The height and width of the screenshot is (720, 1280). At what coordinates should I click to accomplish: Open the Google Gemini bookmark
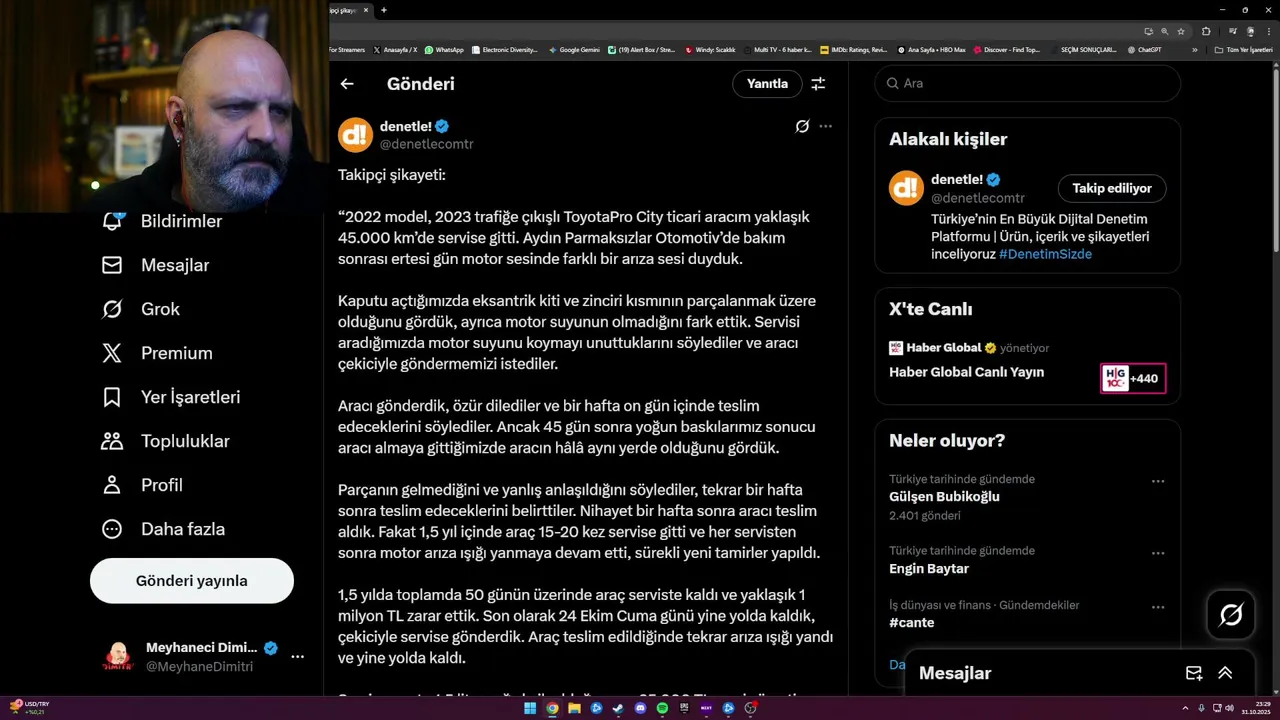pyautogui.click(x=574, y=49)
